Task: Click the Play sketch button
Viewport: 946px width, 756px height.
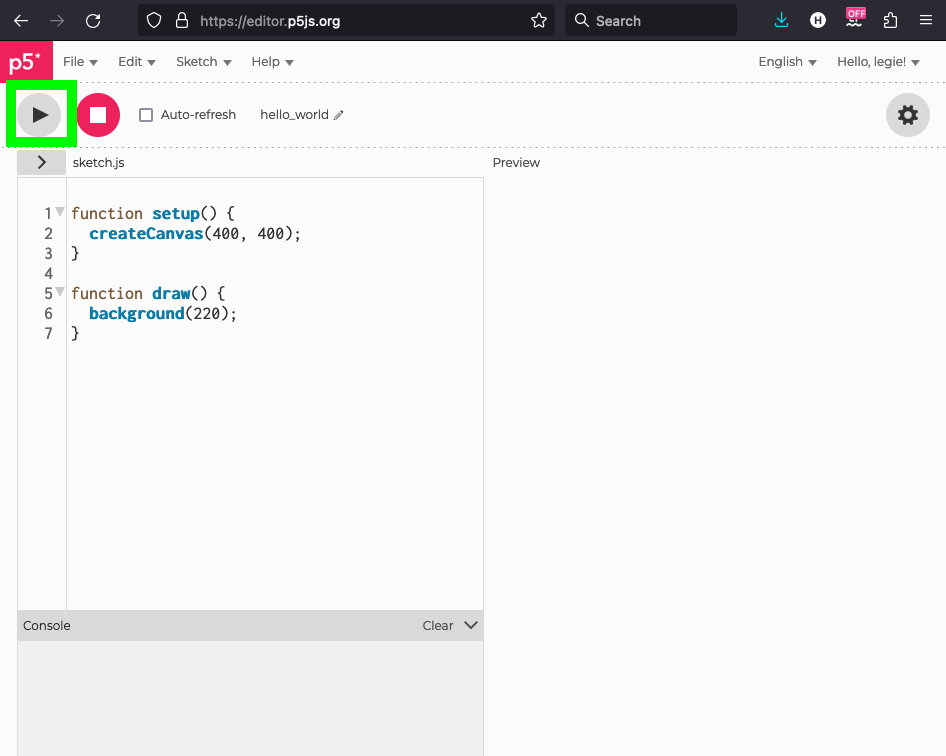Action: tap(40, 115)
